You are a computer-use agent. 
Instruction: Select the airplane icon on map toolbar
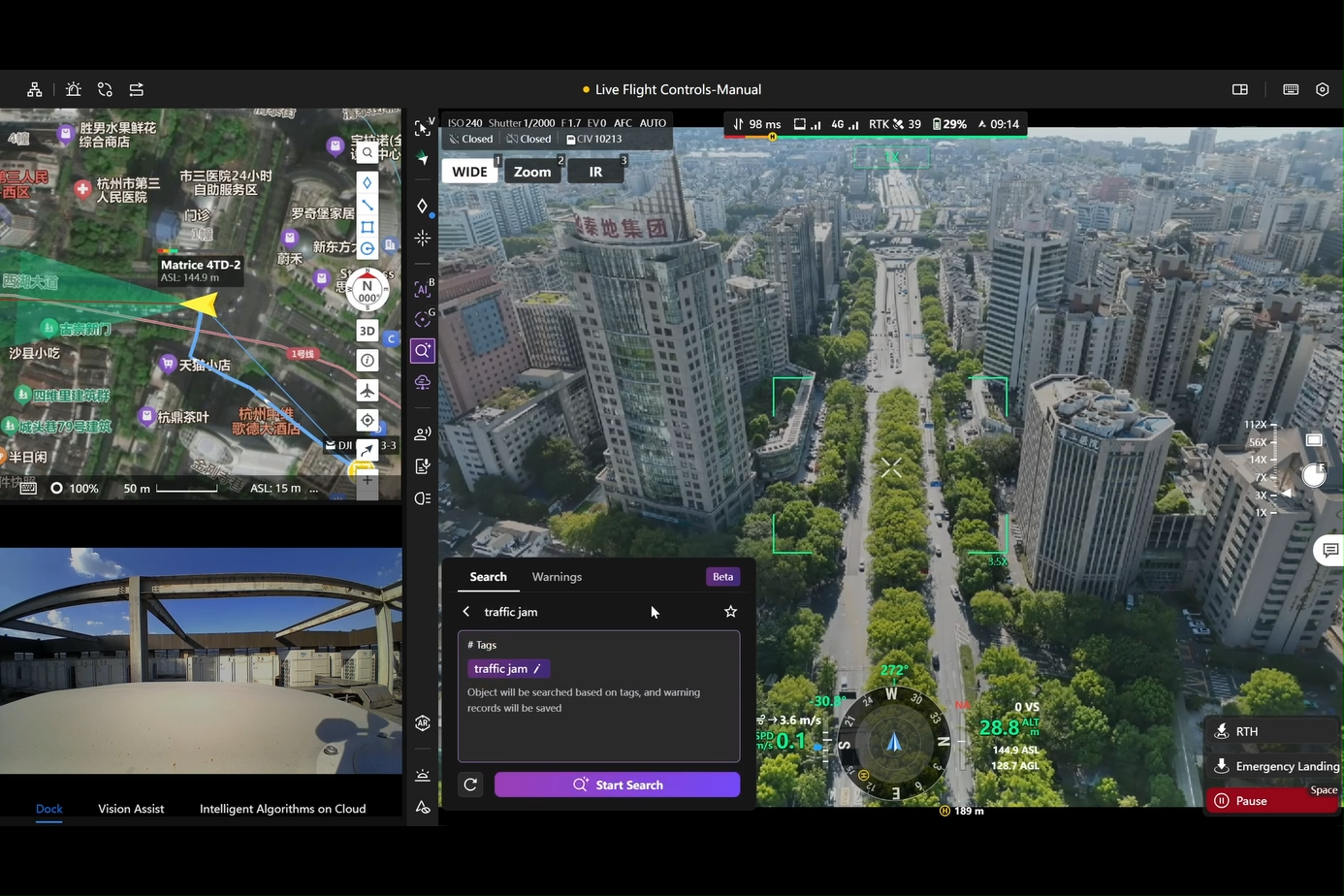(368, 391)
